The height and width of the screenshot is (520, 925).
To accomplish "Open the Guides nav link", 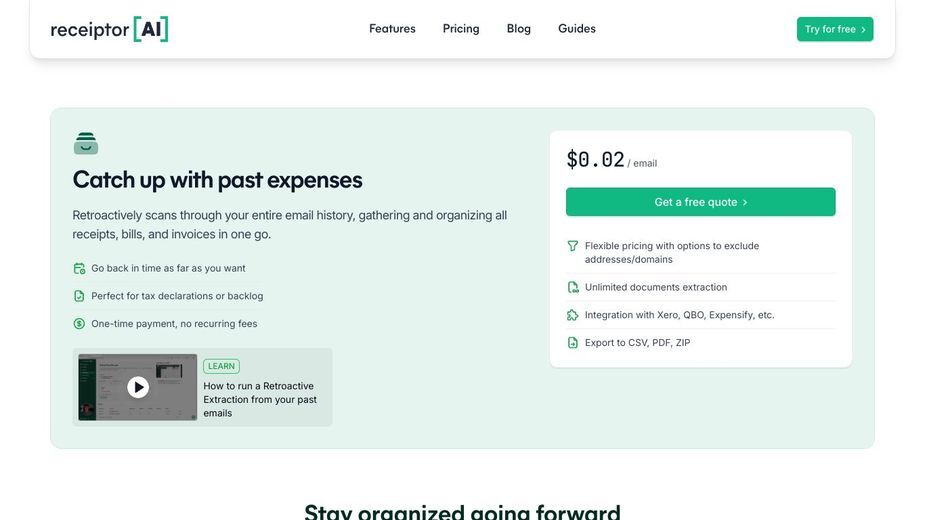I will pos(576,28).
